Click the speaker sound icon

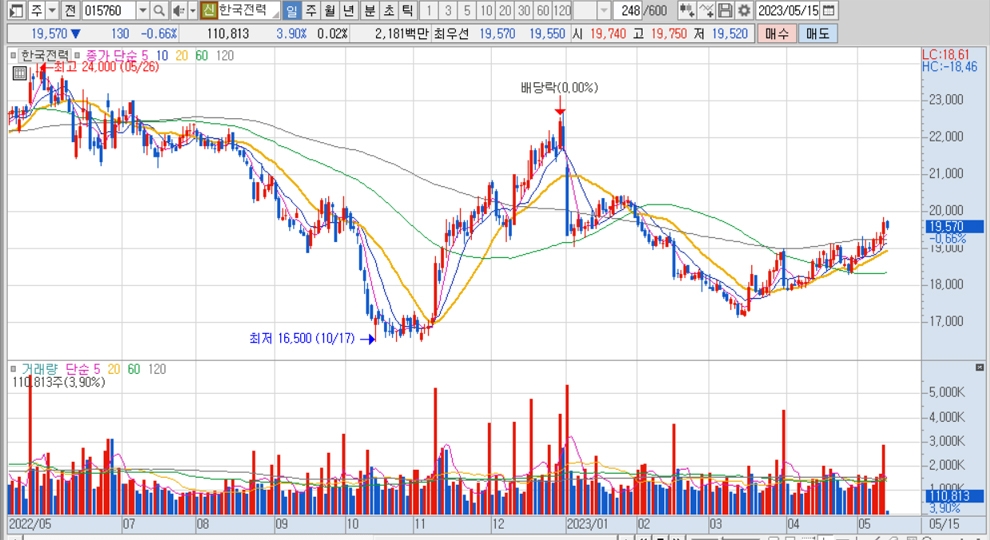point(180,10)
